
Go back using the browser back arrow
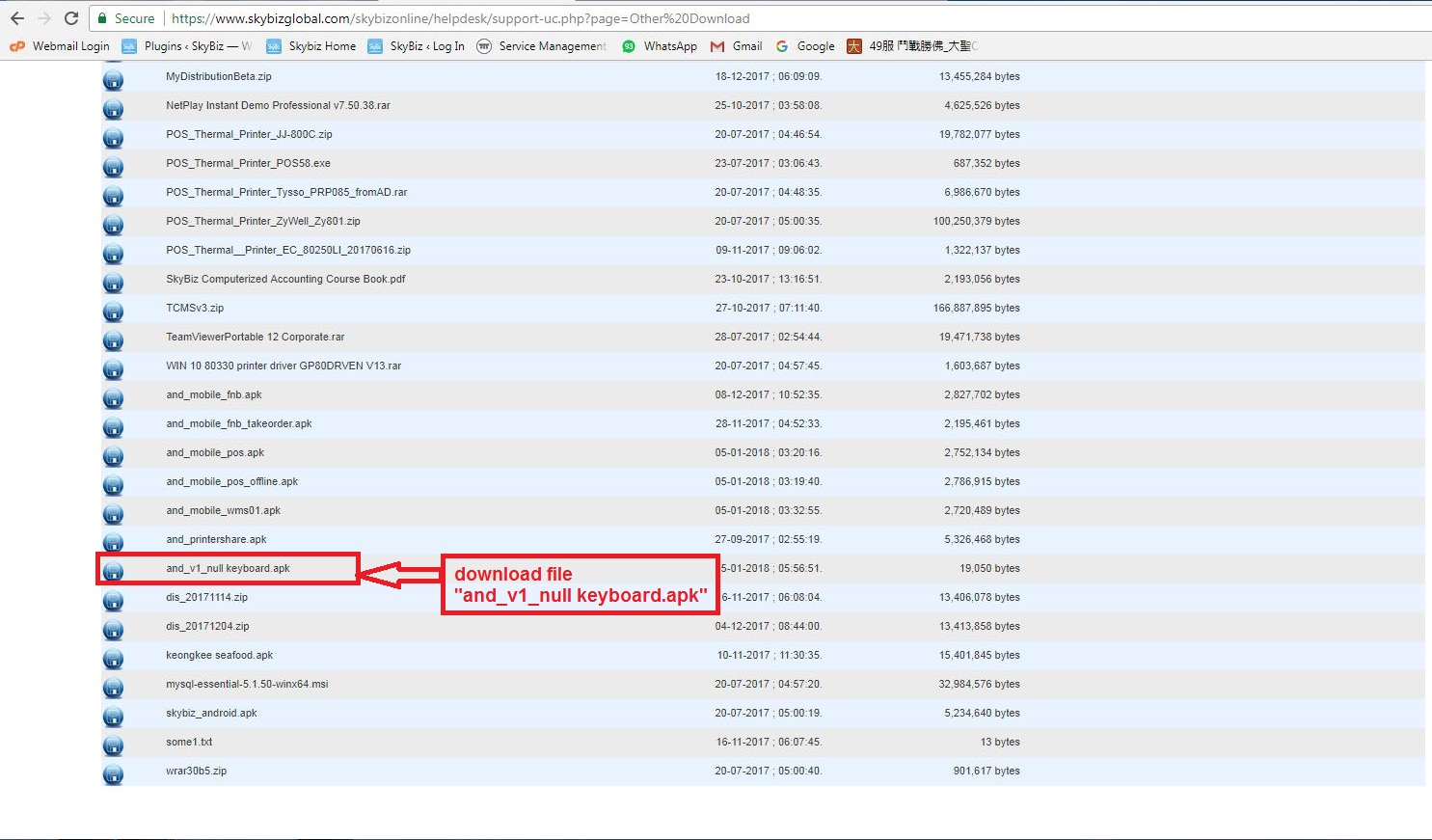[x=17, y=18]
